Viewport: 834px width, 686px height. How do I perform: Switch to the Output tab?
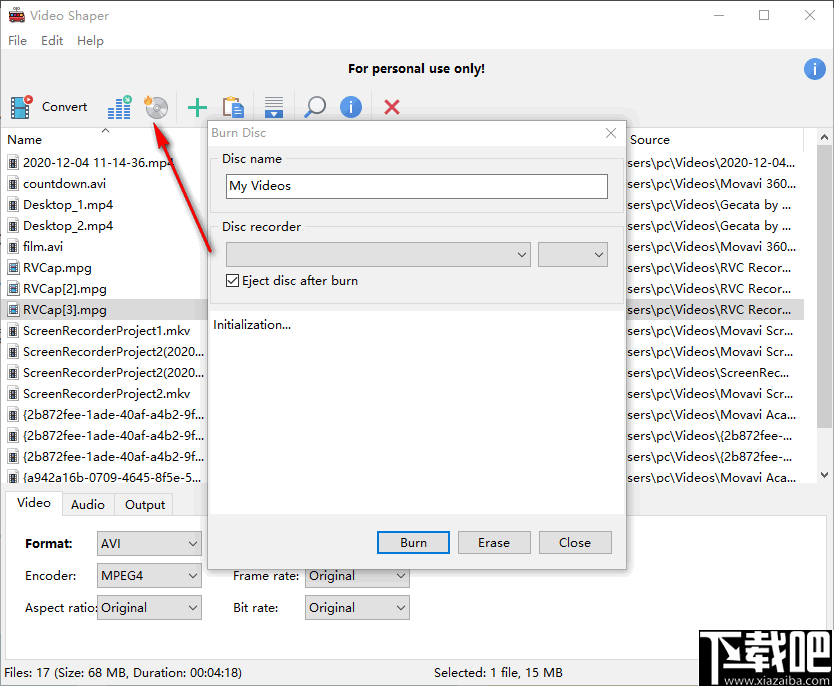pyautogui.click(x=145, y=505)
